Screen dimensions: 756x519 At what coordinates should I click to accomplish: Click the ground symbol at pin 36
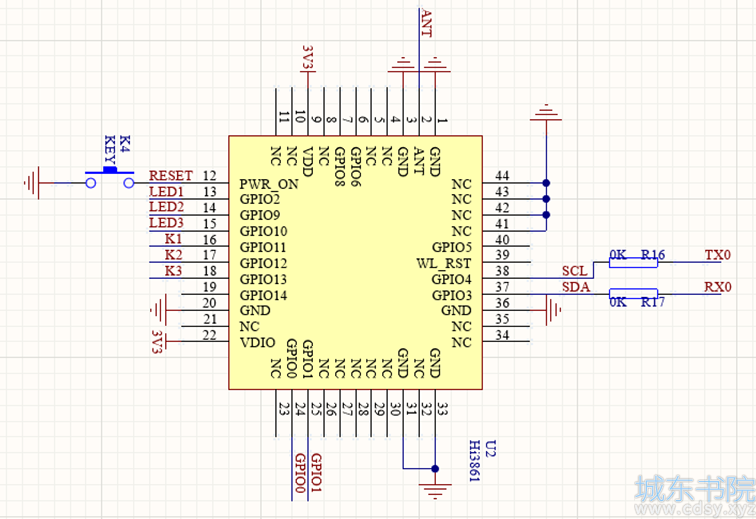pyautogui.click(x=554, y=310)
